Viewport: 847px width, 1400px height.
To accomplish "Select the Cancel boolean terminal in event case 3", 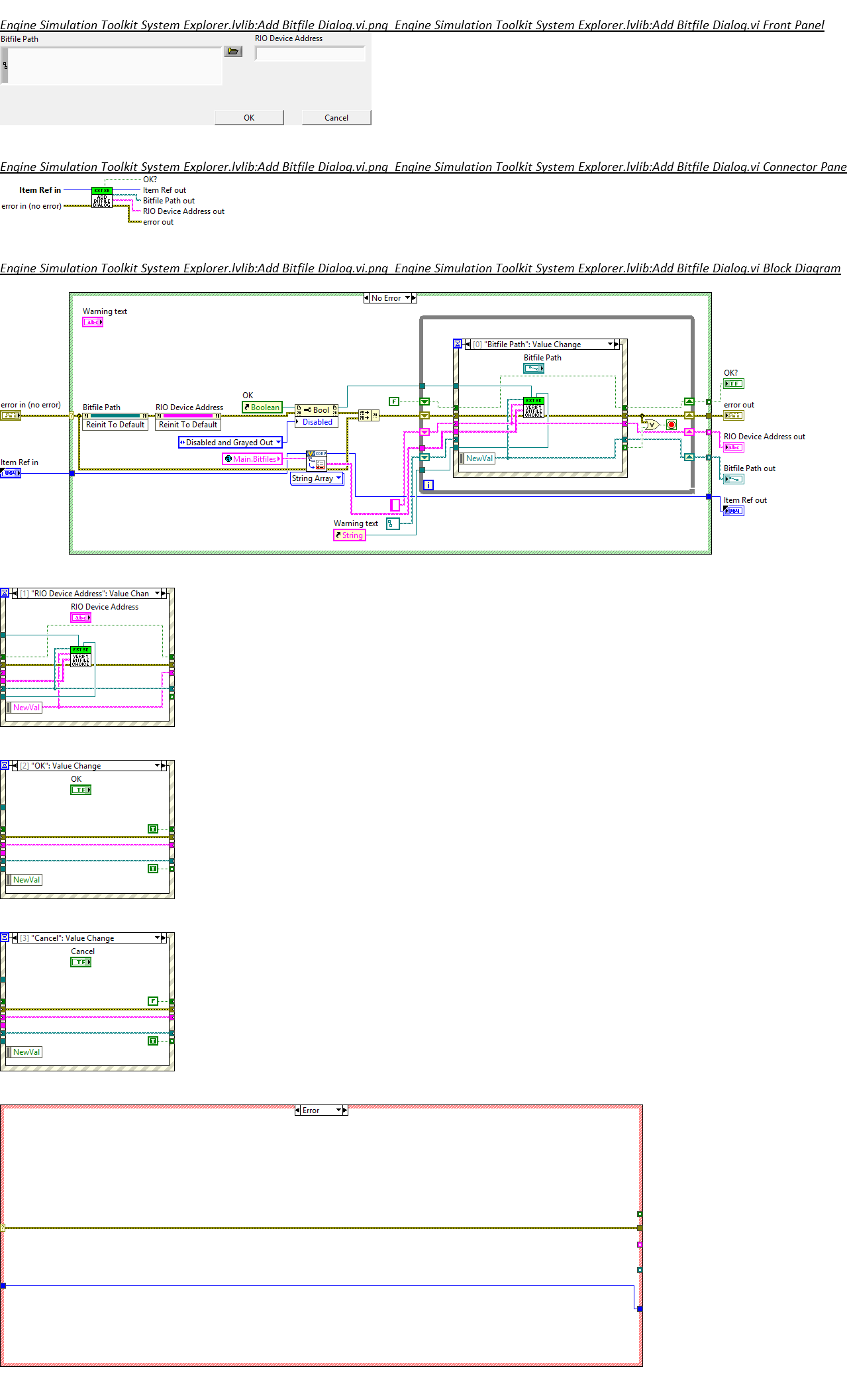I will (81, 962).
